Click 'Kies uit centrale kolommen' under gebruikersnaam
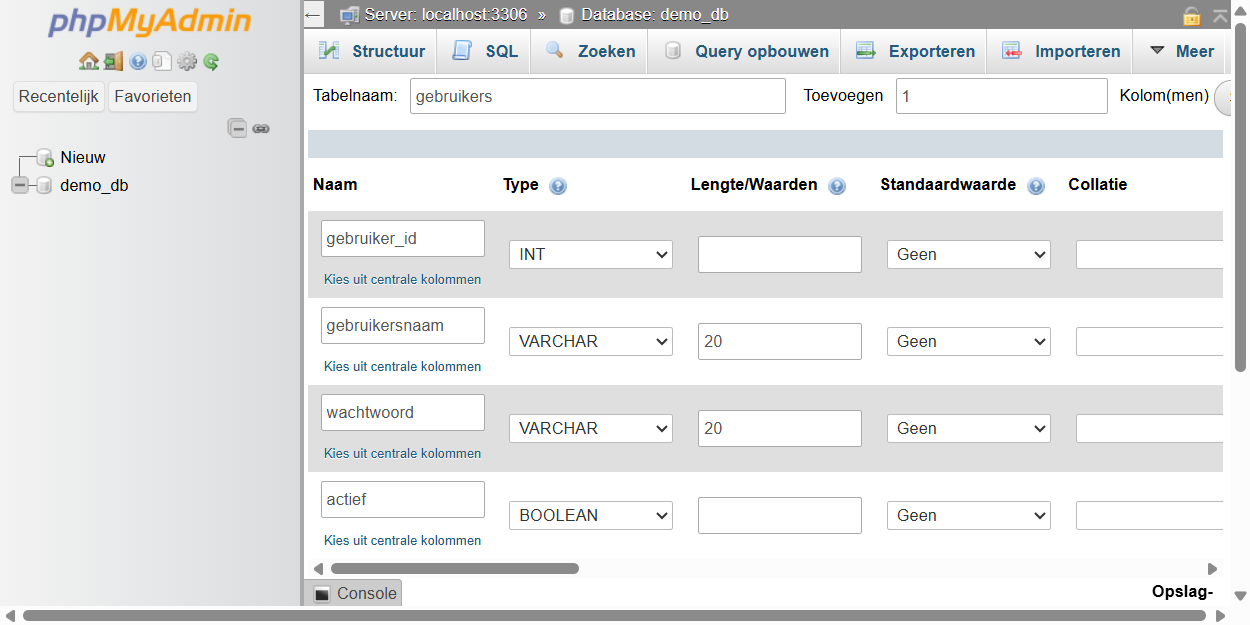1250x625 pixels. pos(402,367)
